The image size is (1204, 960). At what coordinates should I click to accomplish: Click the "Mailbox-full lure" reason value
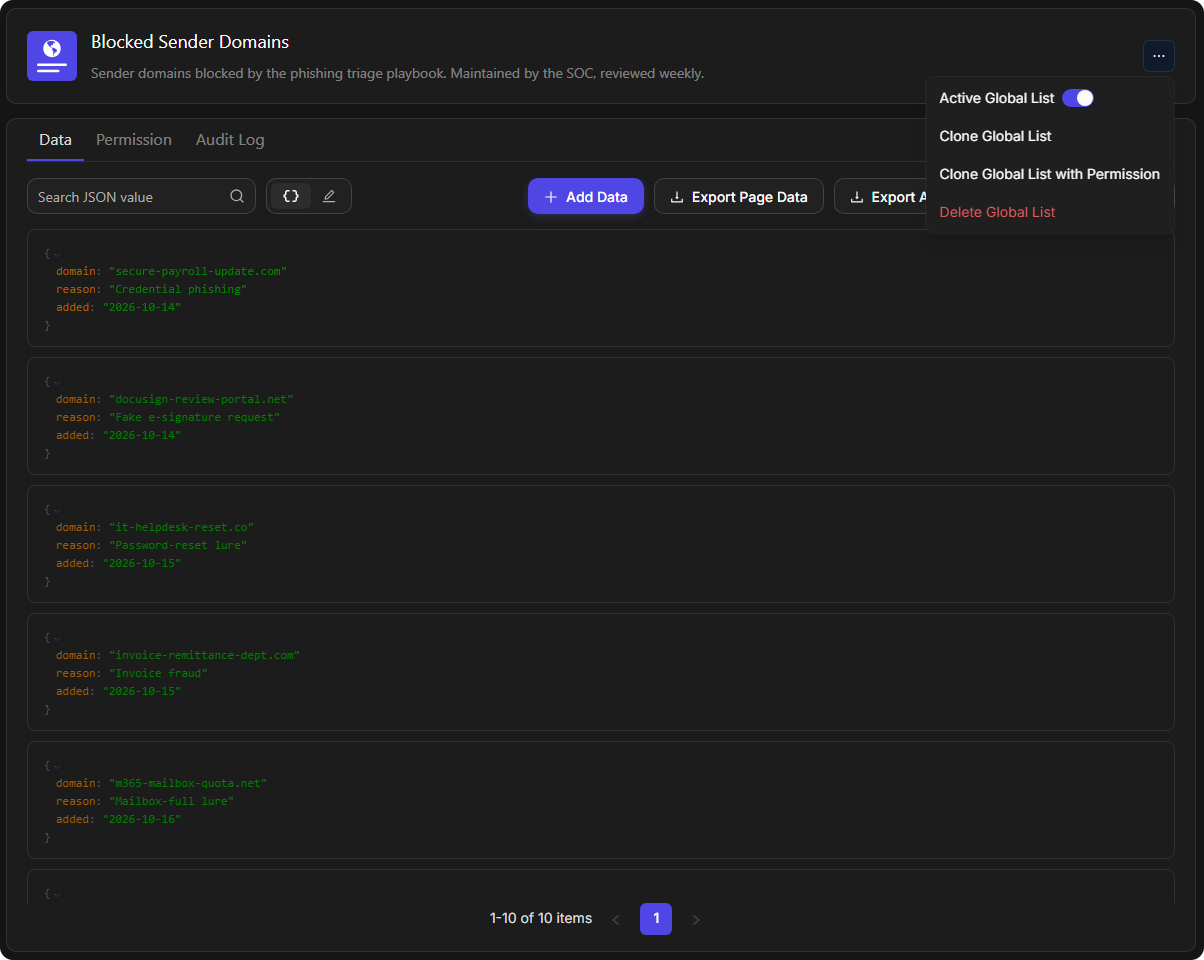pyautogui.click(x=171, y=801)
